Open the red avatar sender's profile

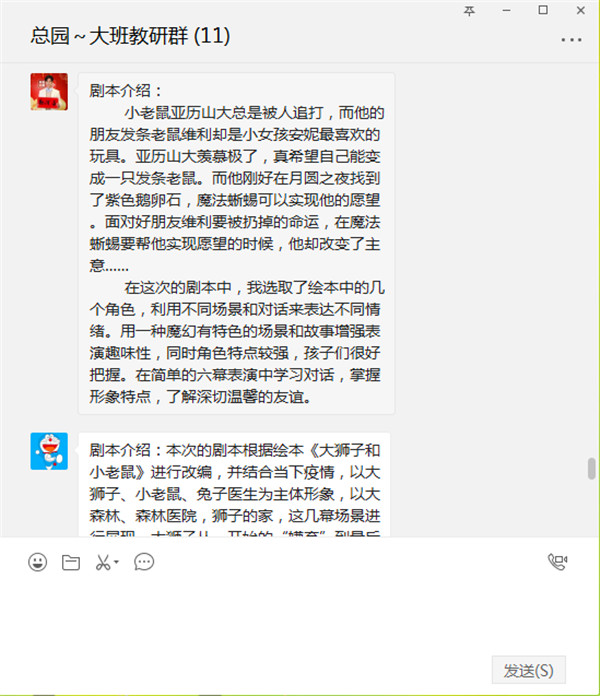(49, 91)
